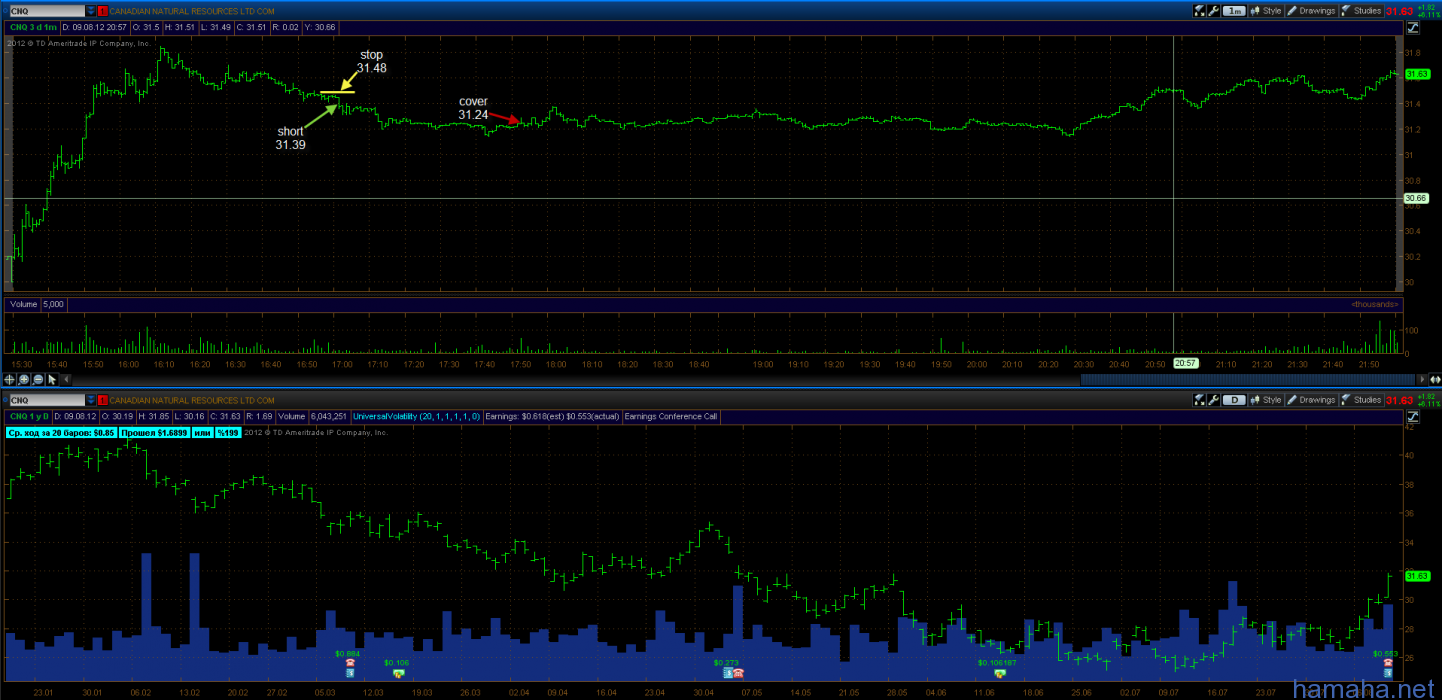Open Drawings menu on the lower chart

click(x=1311, y=400)
